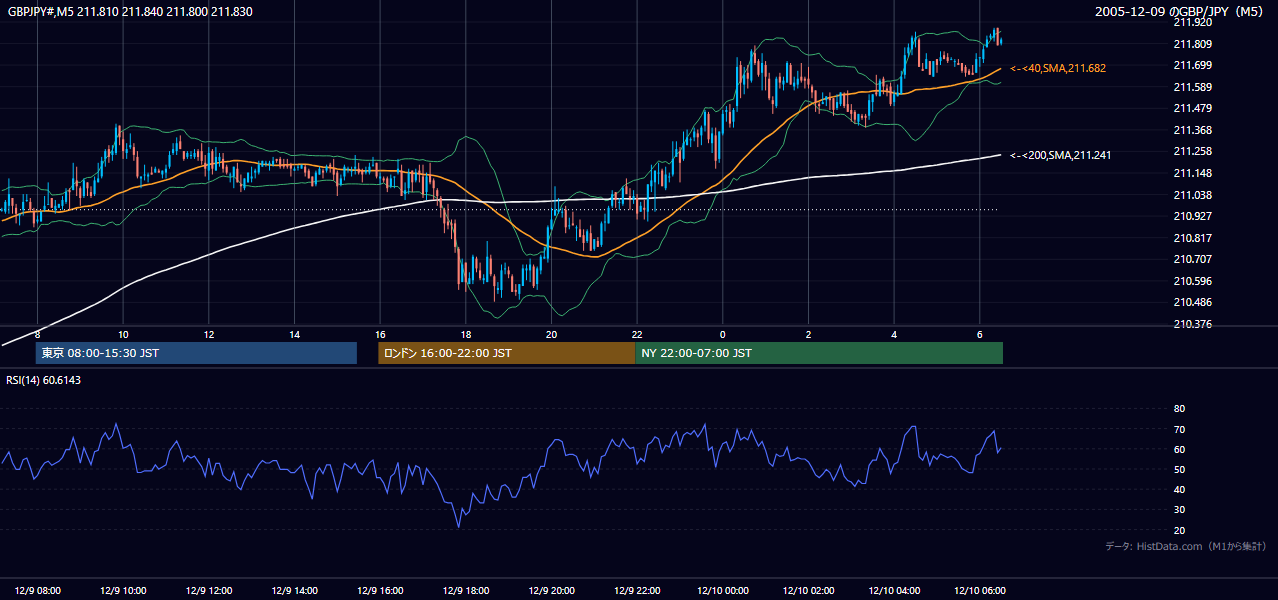Click RSI level 30 on the scale
The height and width of the screenshot is (600, 1278).
(x=1179, y=510)
